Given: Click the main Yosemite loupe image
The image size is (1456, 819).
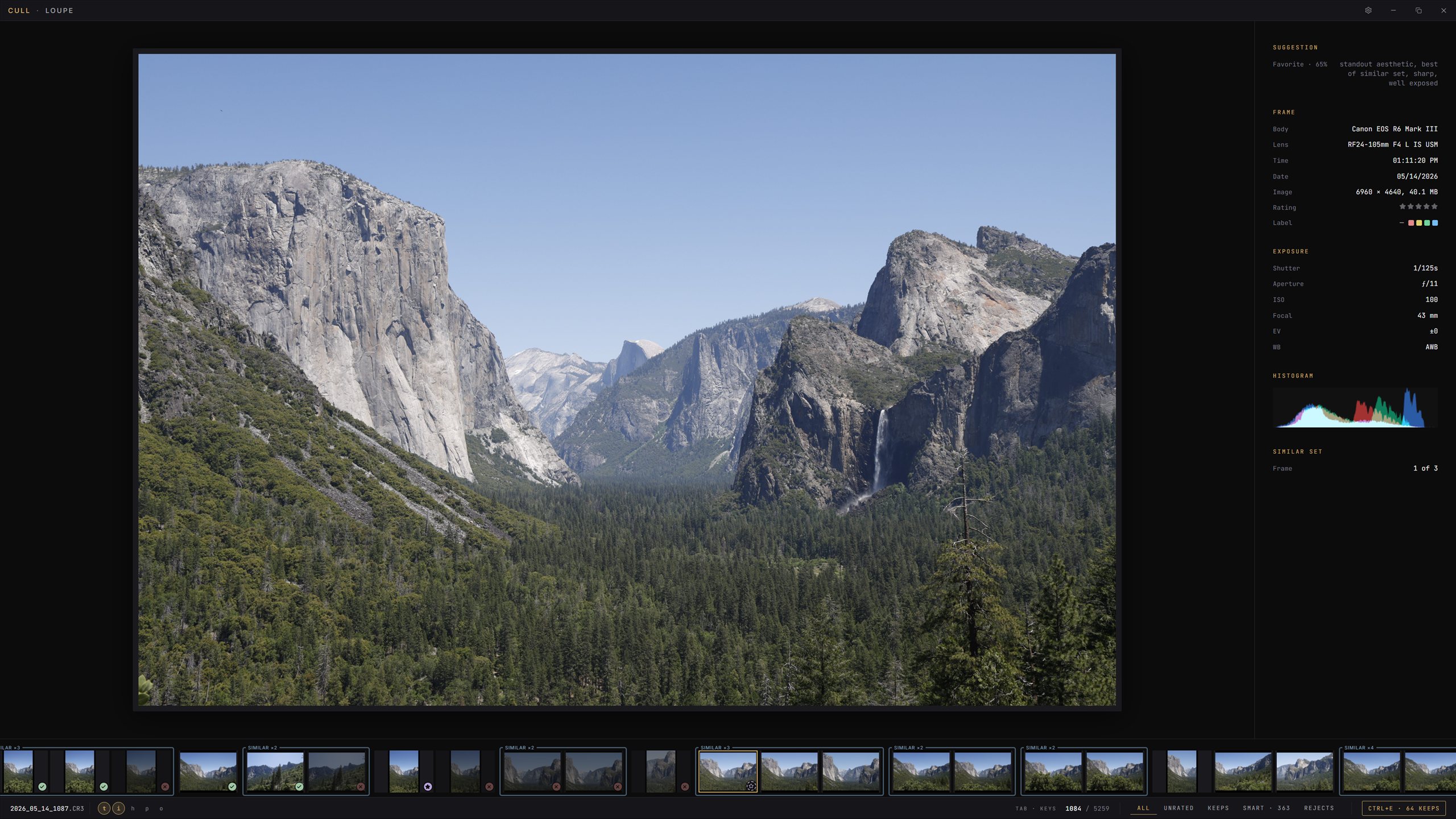Looking at the screenshot, I should [x=627, y=379].
